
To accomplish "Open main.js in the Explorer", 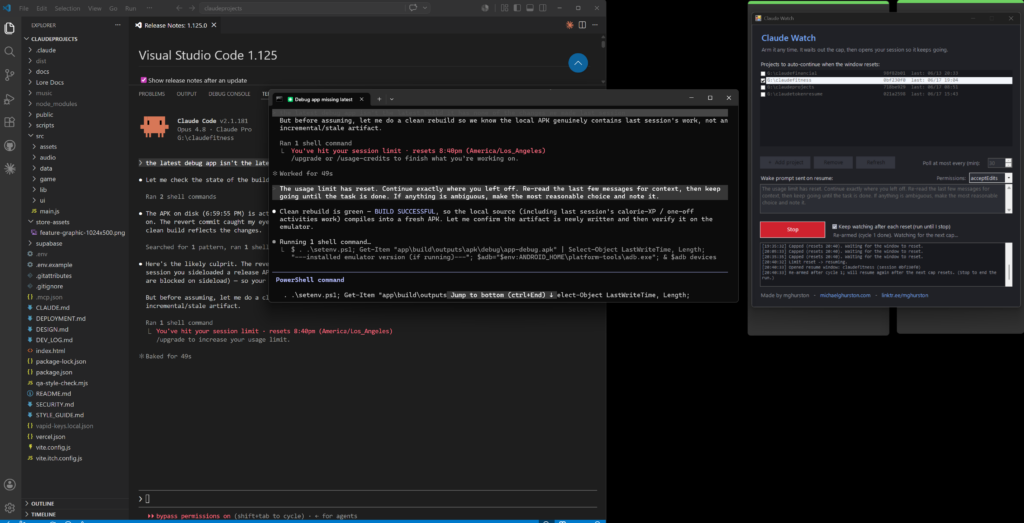I will pos(50,211).
